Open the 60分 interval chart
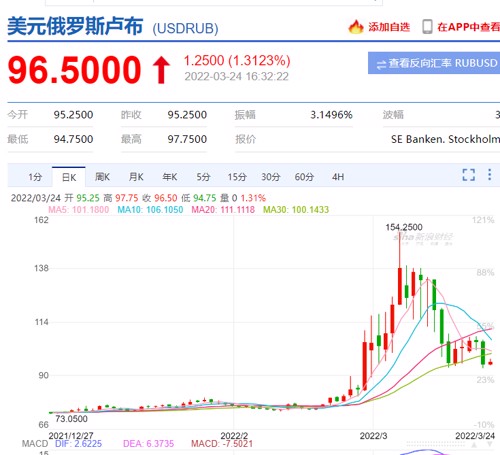 304,177
